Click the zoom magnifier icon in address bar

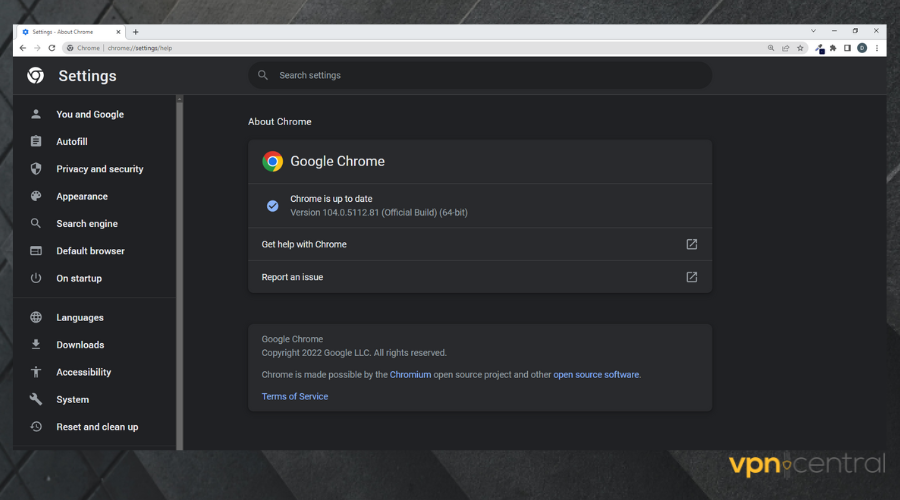pyautogui.click(x=771, y=48)
